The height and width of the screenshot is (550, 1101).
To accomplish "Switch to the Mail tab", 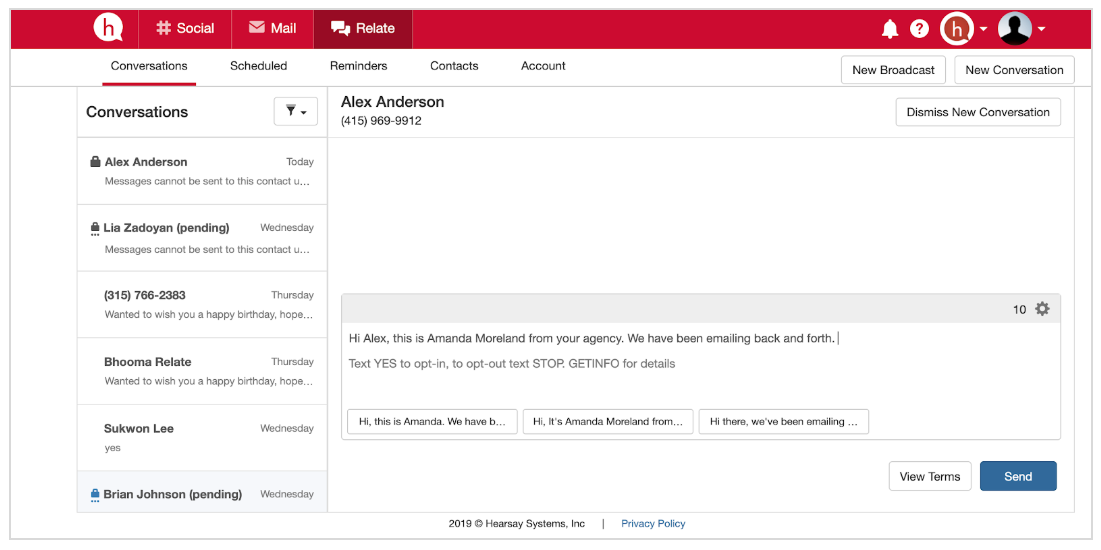I will (x=272, y=29).
